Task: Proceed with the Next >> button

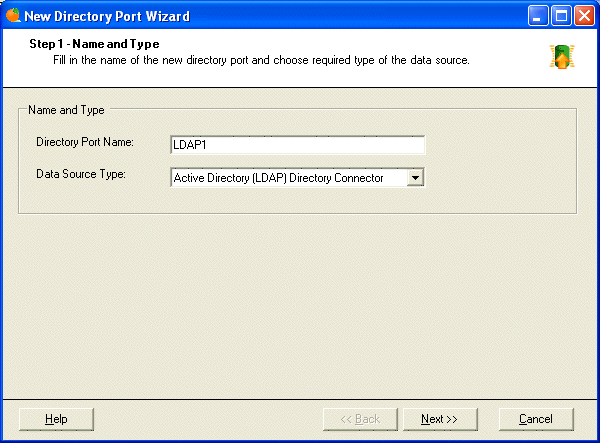Action: (x=440, y=419)
